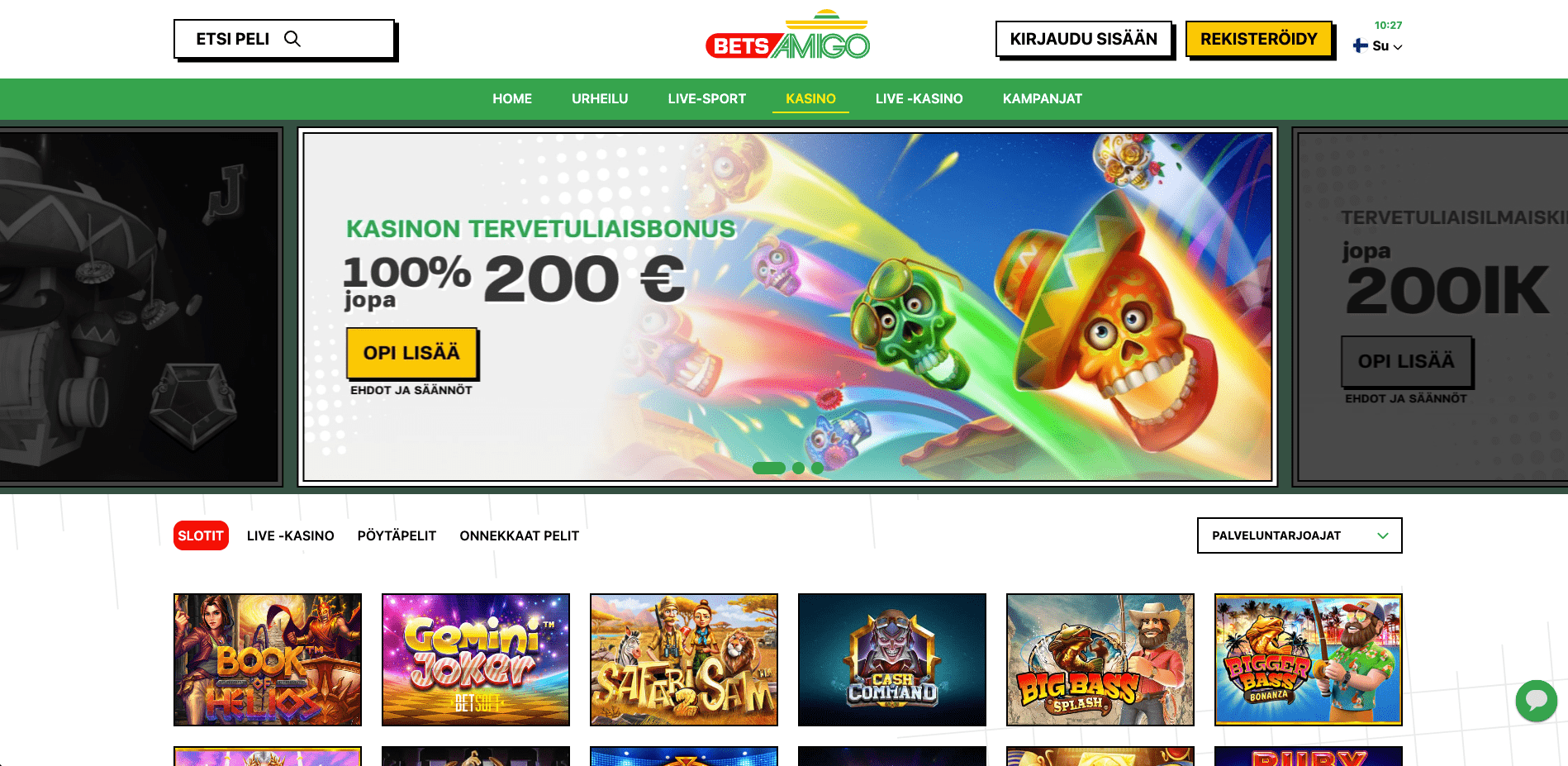Click Opi lisää on the welcome bonus
The width and height of the screenshot is (1568, 766).
[411, 353]
